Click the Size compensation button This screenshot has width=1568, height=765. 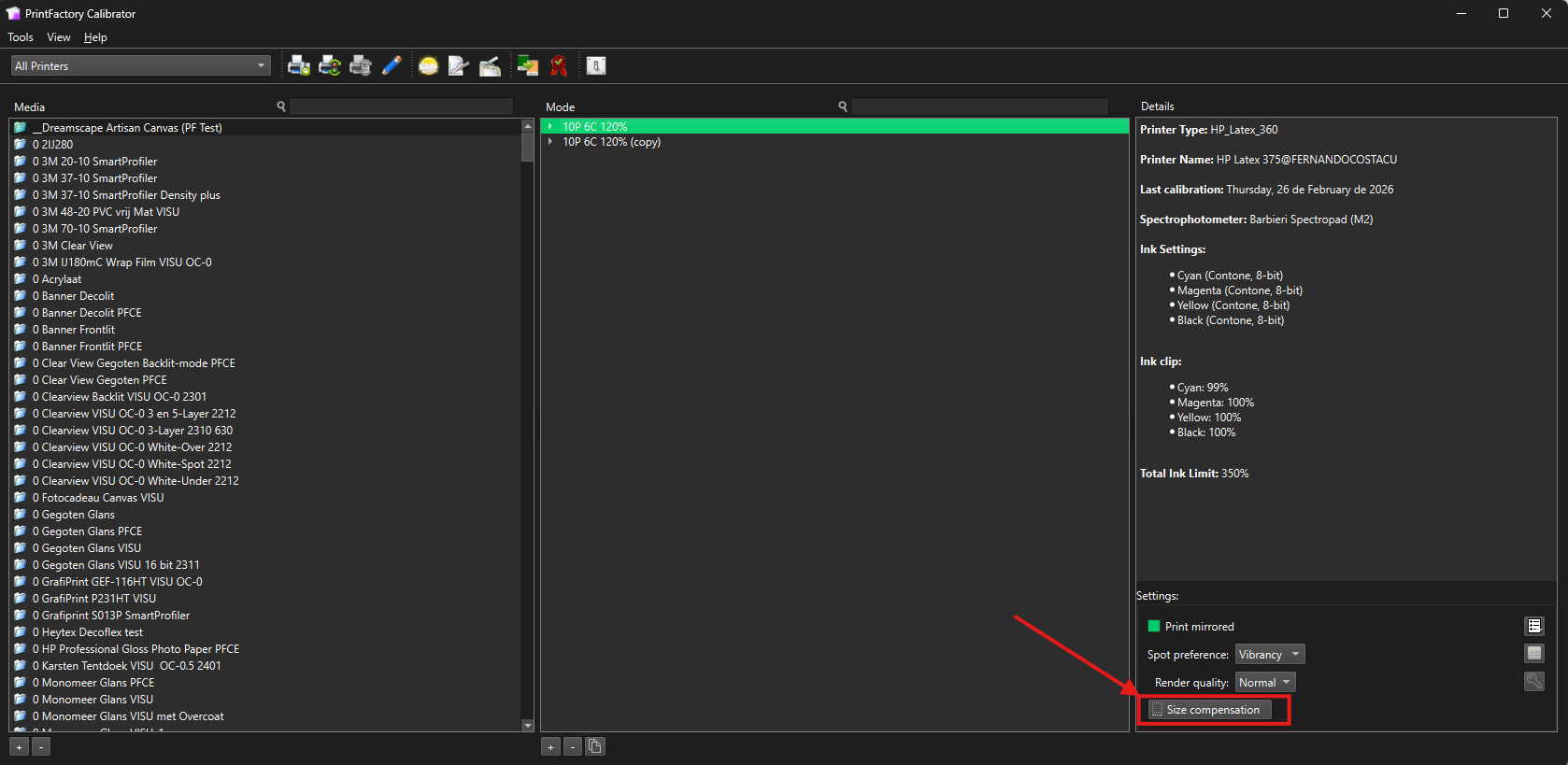point(1210,710)
